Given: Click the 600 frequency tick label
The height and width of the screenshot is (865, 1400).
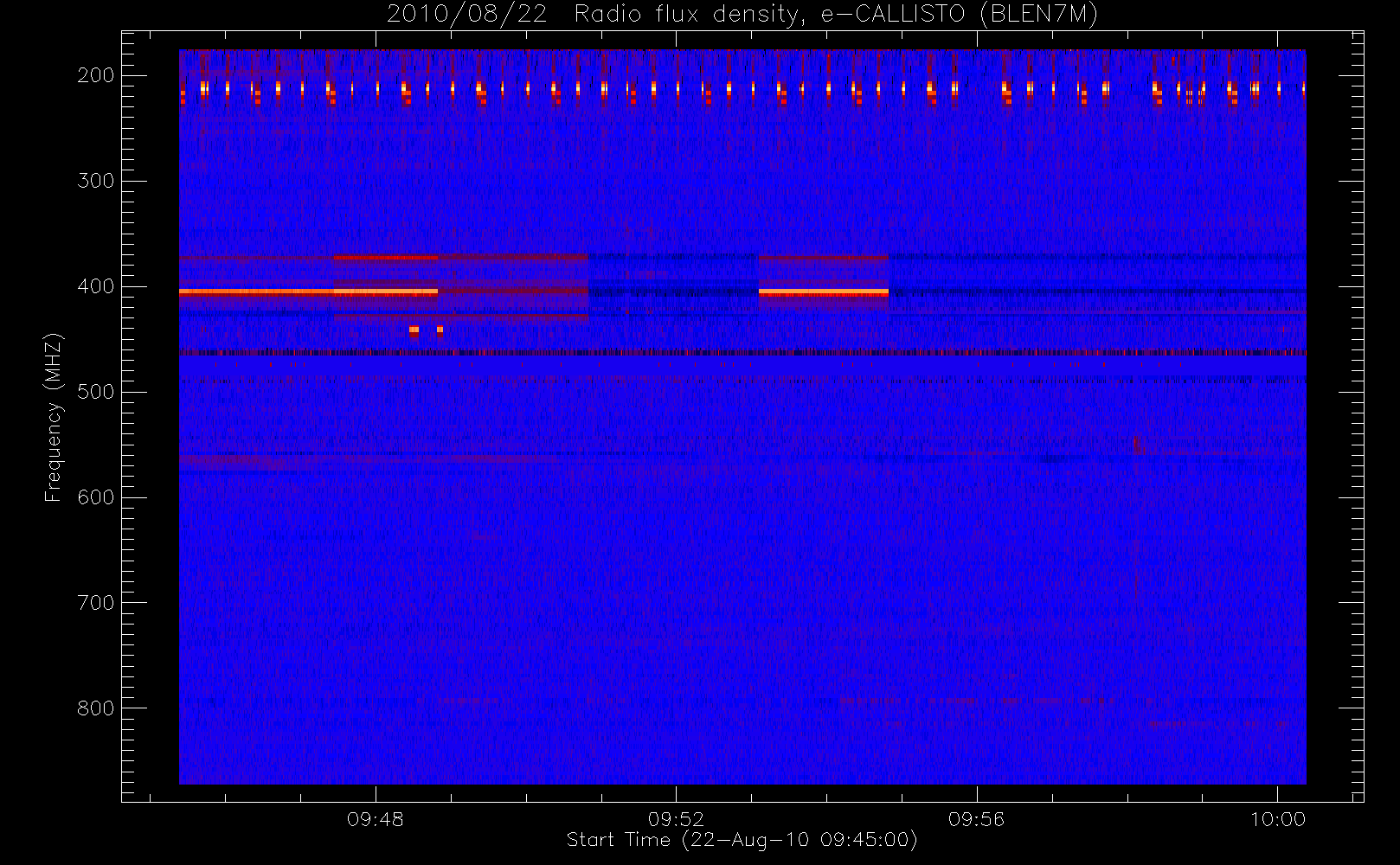Looking at the screenshot, I should [x=96, y=497].
